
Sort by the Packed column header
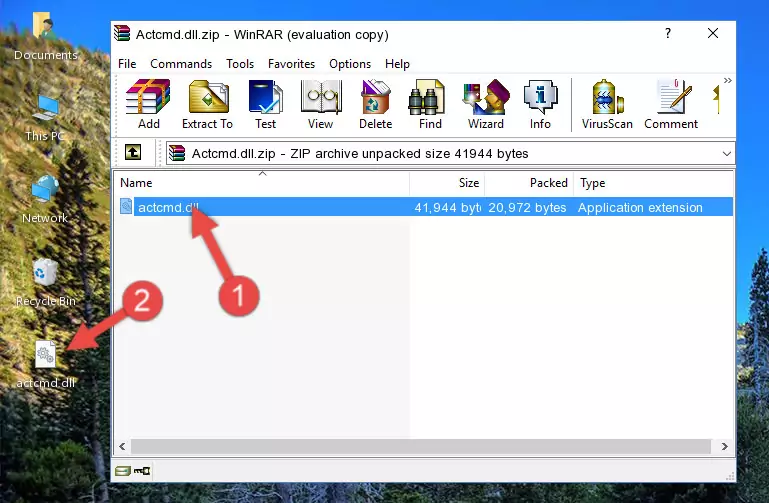[529, 183]
